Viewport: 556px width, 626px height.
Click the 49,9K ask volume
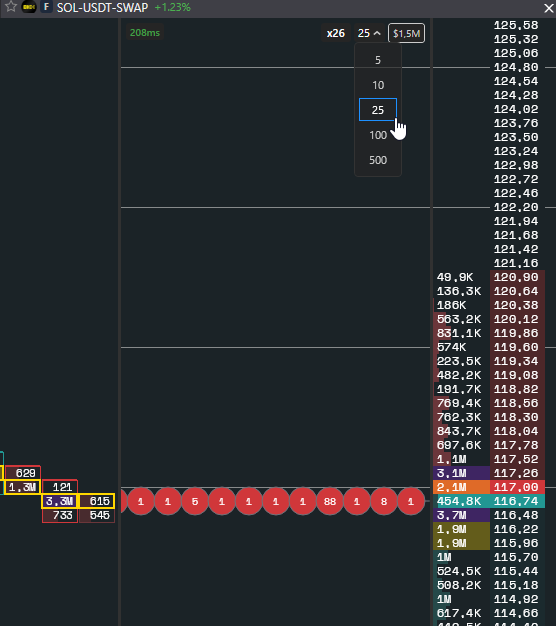click(455, 277)
